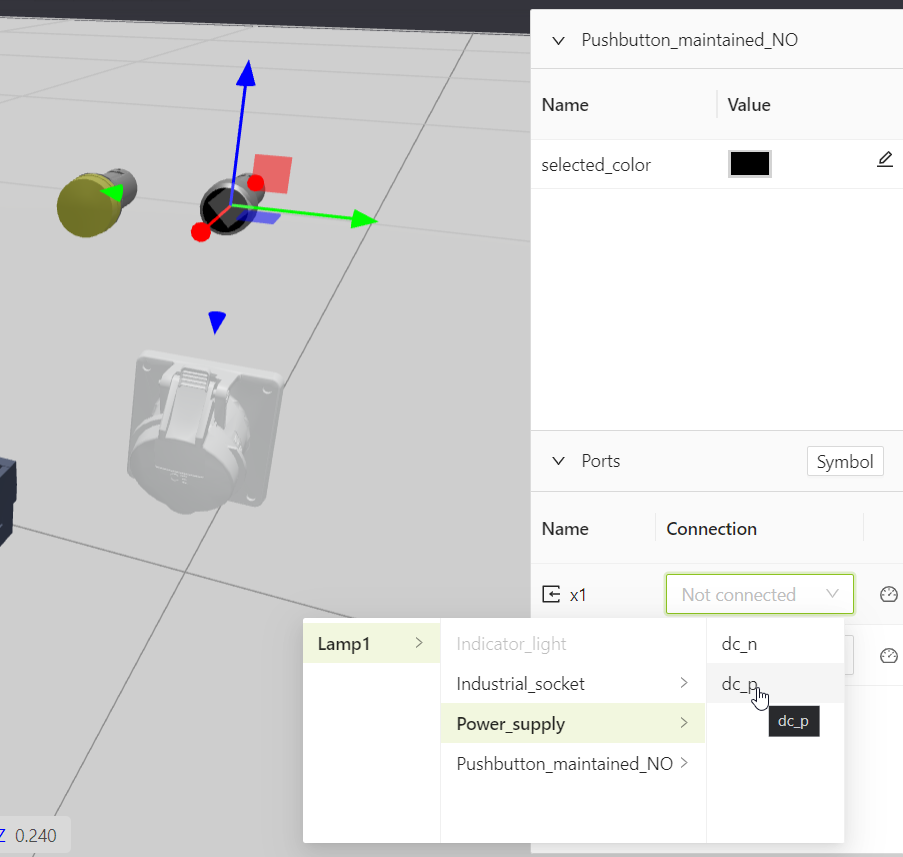Choose Power_supply menu entry

572,723
